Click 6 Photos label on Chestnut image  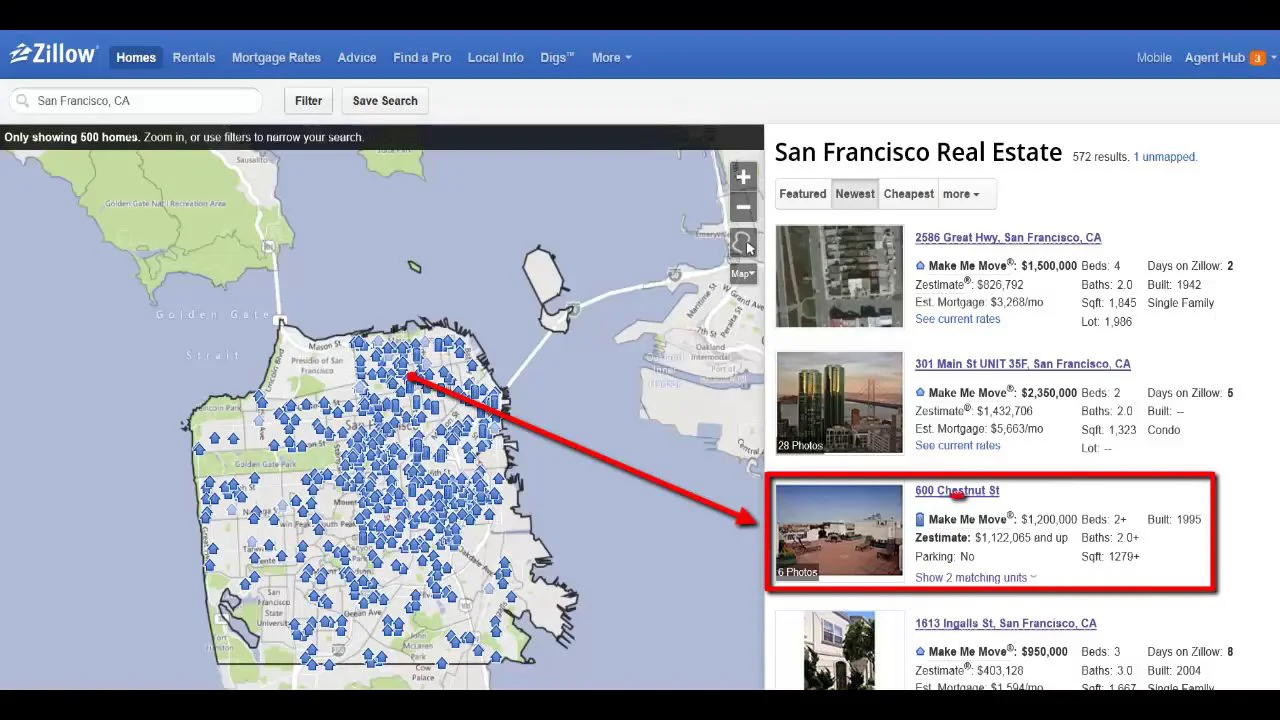coord(797,573)
